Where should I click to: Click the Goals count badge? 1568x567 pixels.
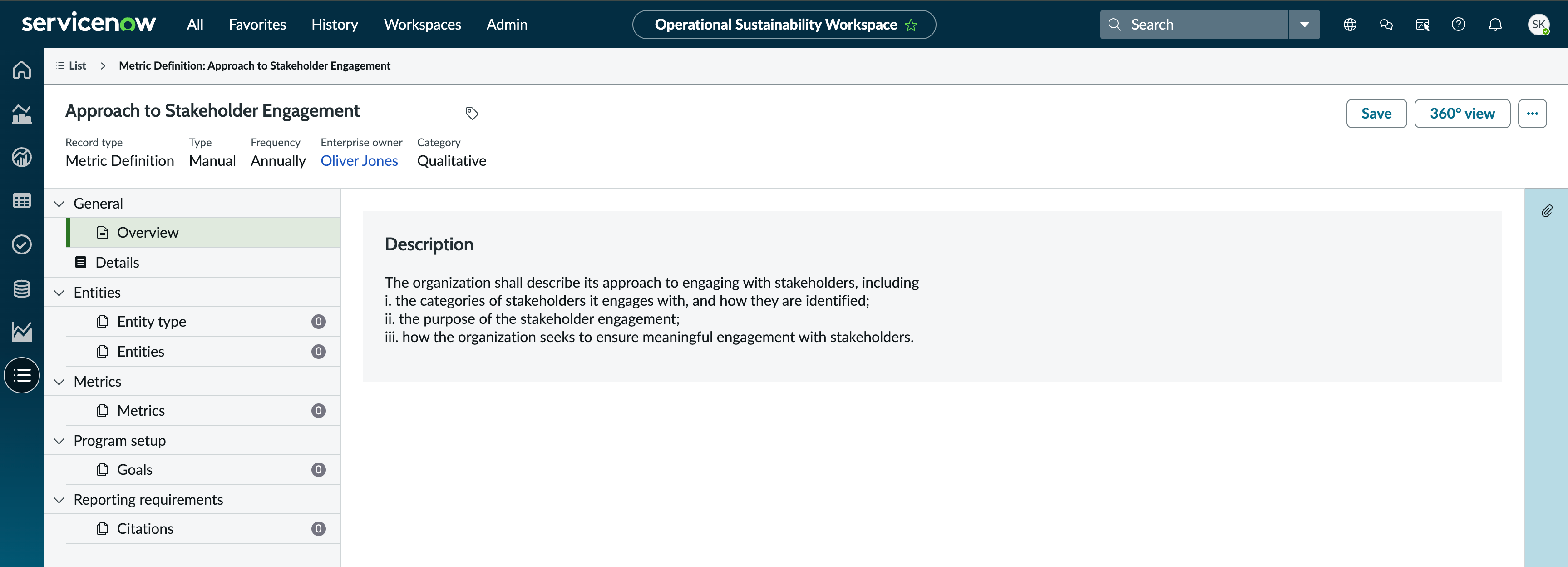(x=318, y=470)
